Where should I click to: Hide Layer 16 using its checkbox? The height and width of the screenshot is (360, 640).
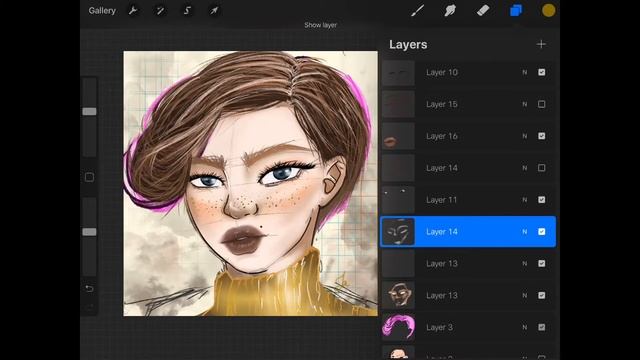point(542,136)
